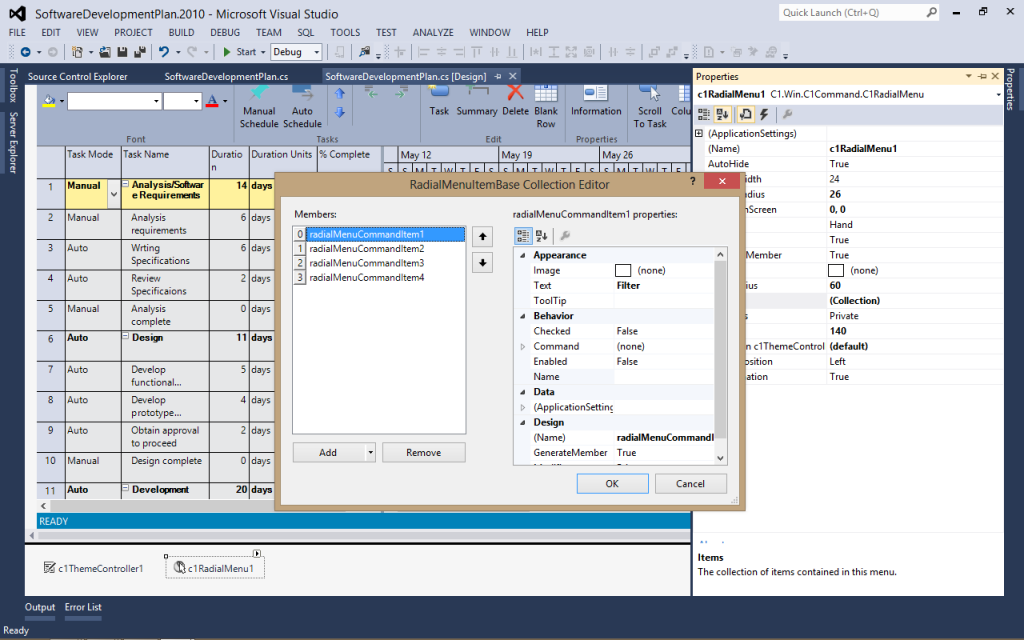Click the red Delete X icon
Screen dimensions: 1024x640
(515, 93)
